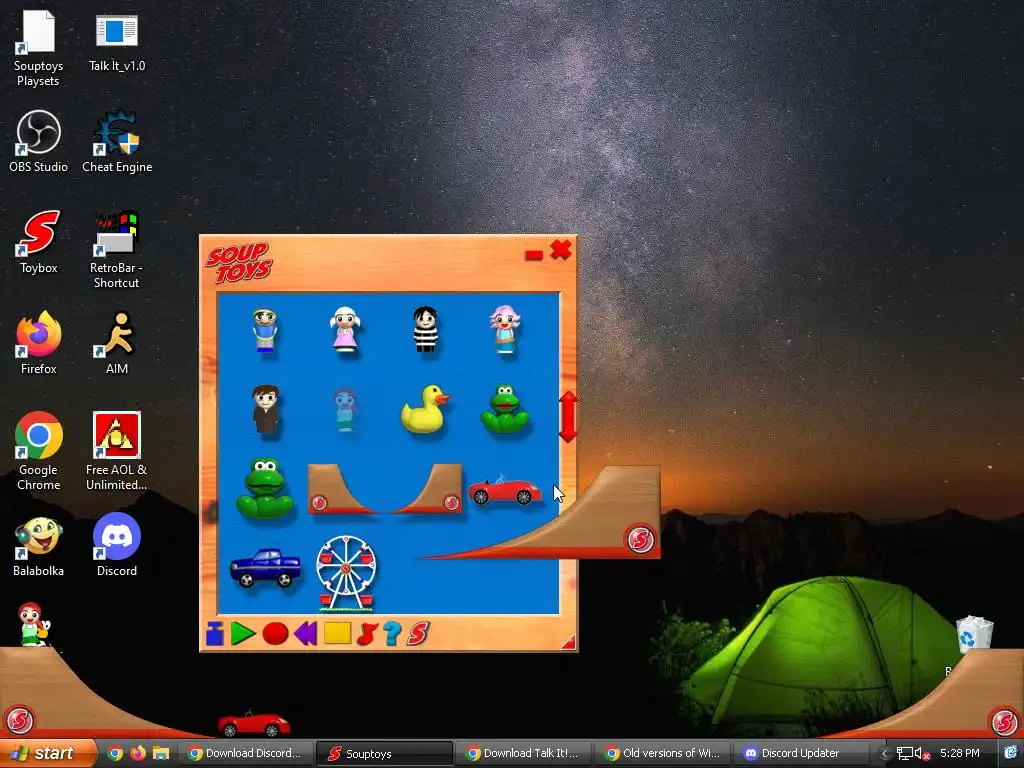
Task: Switch to the Old versions of Wi... taskbar window
Action: [662, 754]
